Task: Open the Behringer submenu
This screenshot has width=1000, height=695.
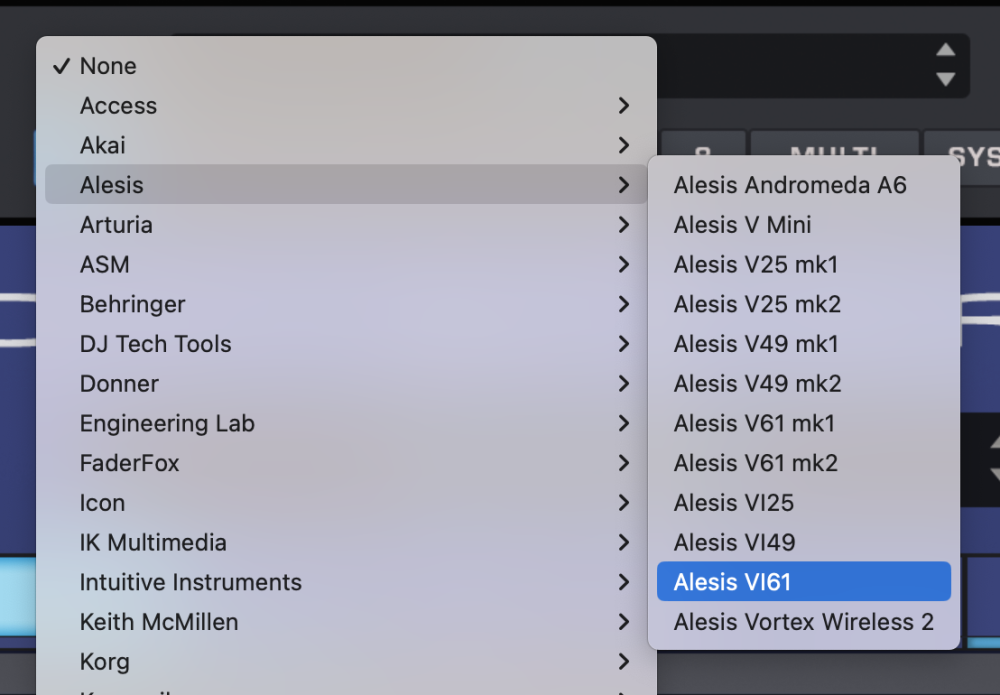Action: point(132,304)
